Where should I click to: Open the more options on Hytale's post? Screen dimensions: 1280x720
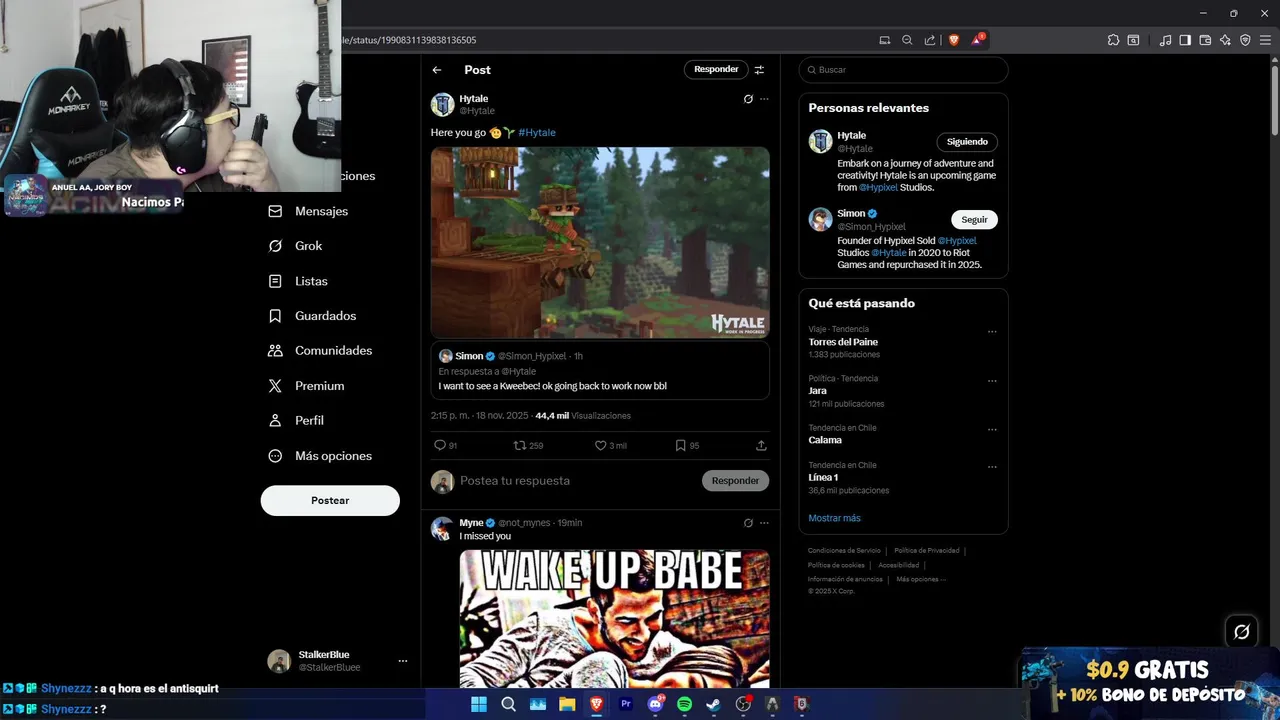tap(764, 99)
